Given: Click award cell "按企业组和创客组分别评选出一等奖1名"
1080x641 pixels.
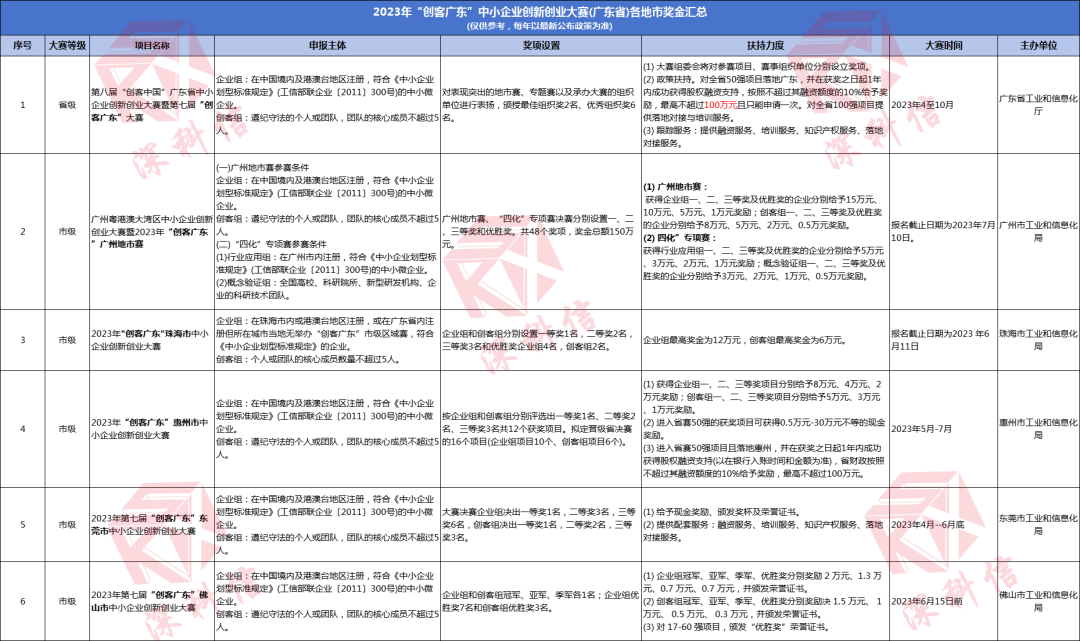Looking at the screenshot, I should [541, 429].
